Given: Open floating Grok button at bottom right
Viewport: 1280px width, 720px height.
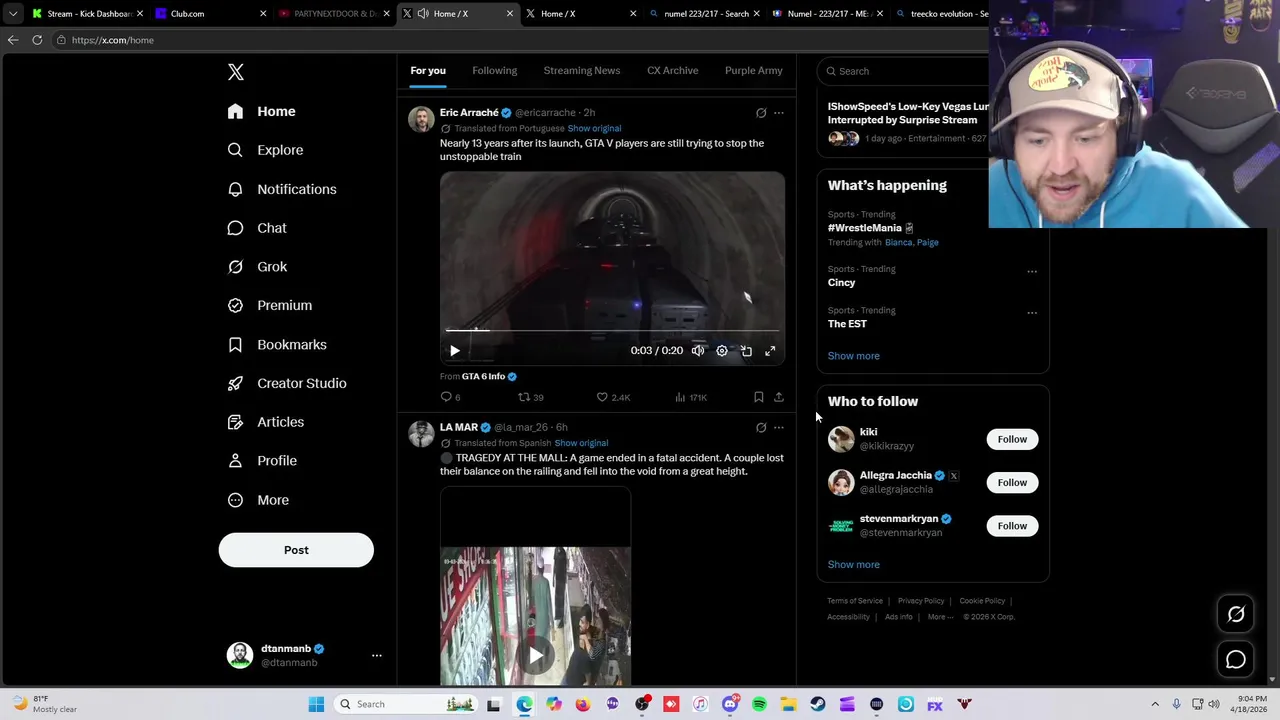Looking at the screenshot, I should pyautogui.click(x=1236, y=615).
